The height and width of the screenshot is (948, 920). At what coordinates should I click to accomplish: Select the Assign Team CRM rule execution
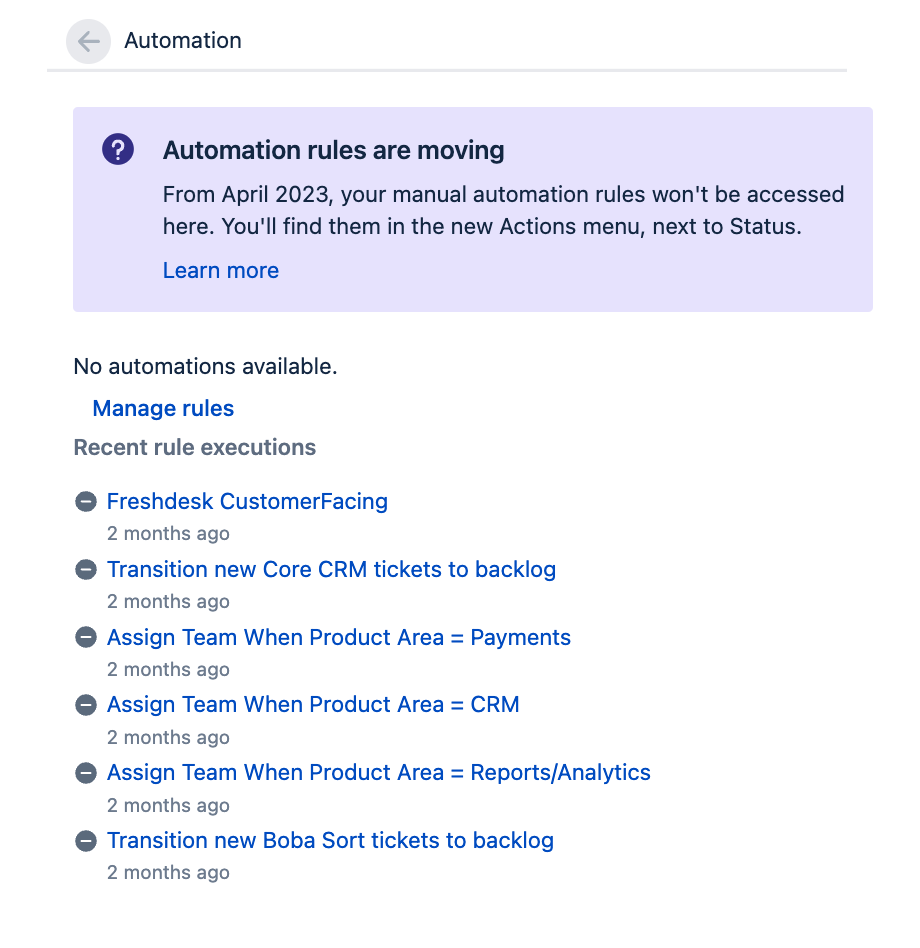point(313,705)
